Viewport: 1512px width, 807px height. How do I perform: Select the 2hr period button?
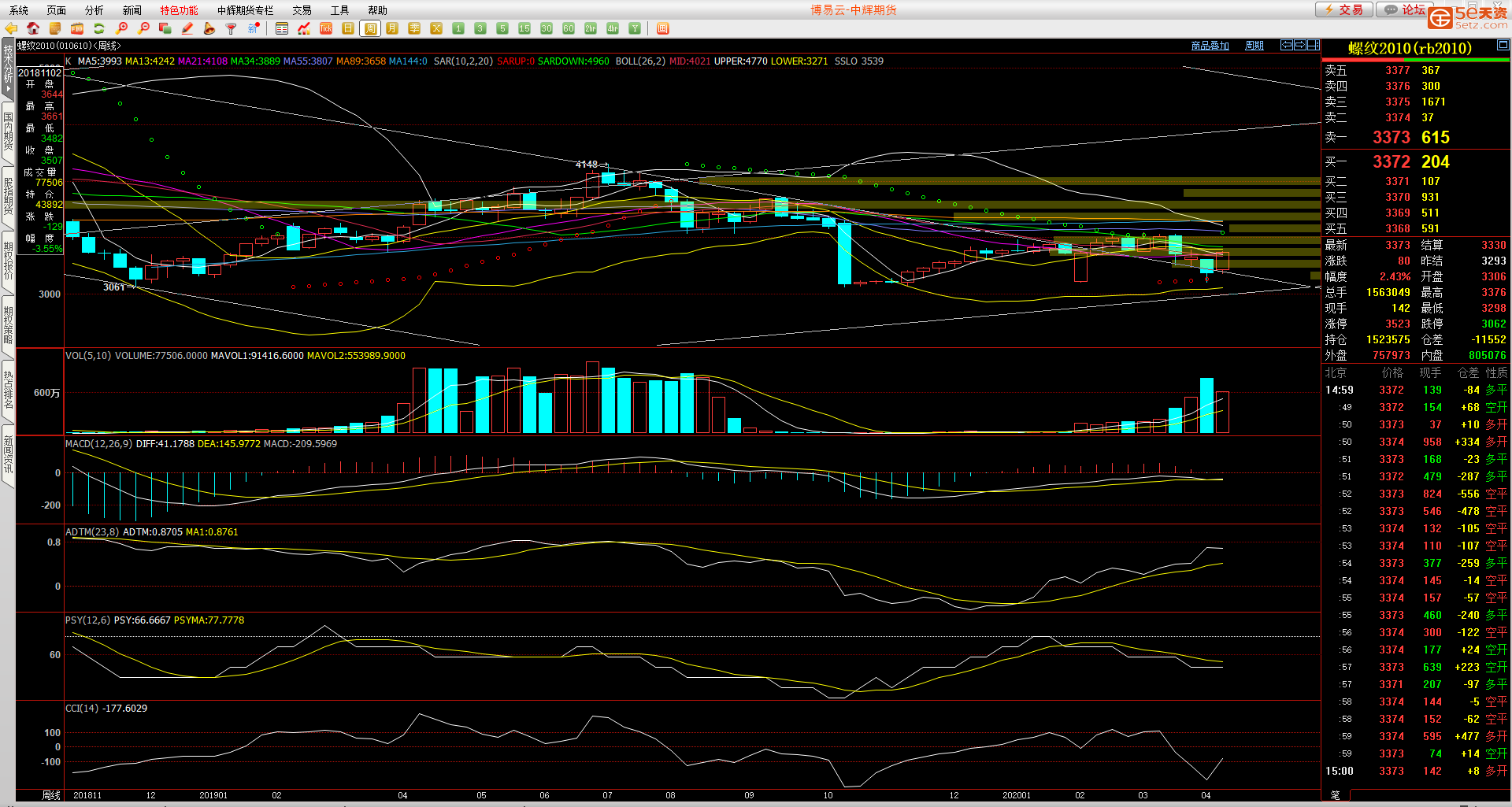coord(591,28)
